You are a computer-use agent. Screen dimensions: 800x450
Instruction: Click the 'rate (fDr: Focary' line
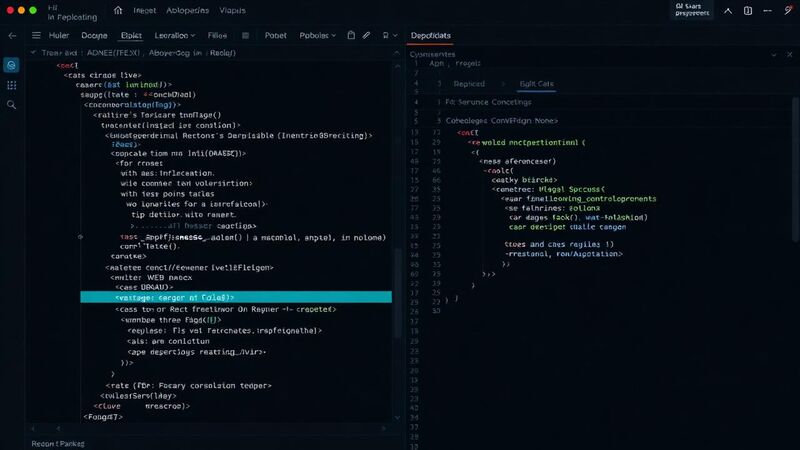[188, 386]
